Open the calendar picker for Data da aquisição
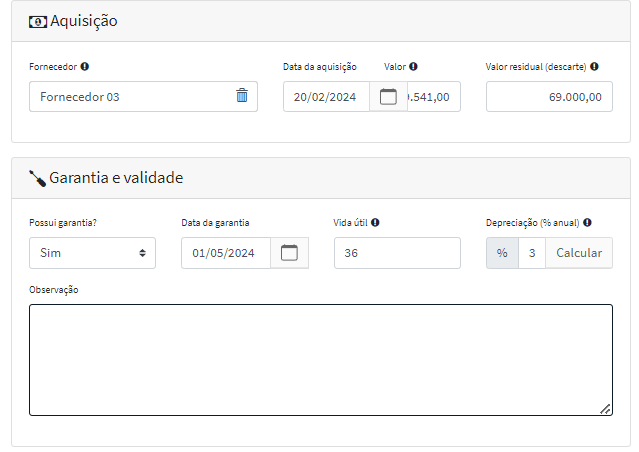The width and height of the screenshot is (639, 452). [x=388, y=97]
